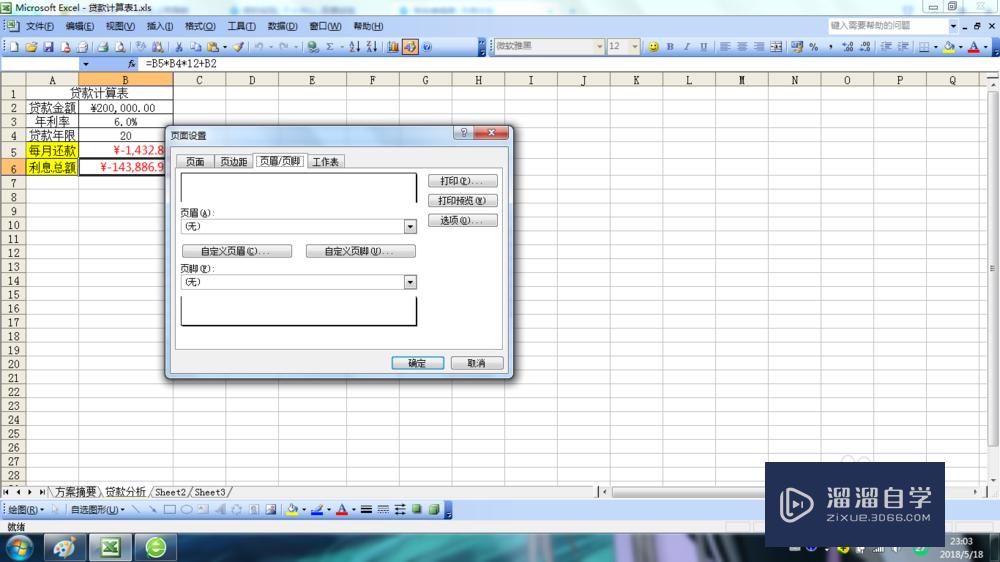This screenshot has height=562, width=1000.
Task: Click the Center alignment icon
Action: pyautogui.click(x=742, y=47)
